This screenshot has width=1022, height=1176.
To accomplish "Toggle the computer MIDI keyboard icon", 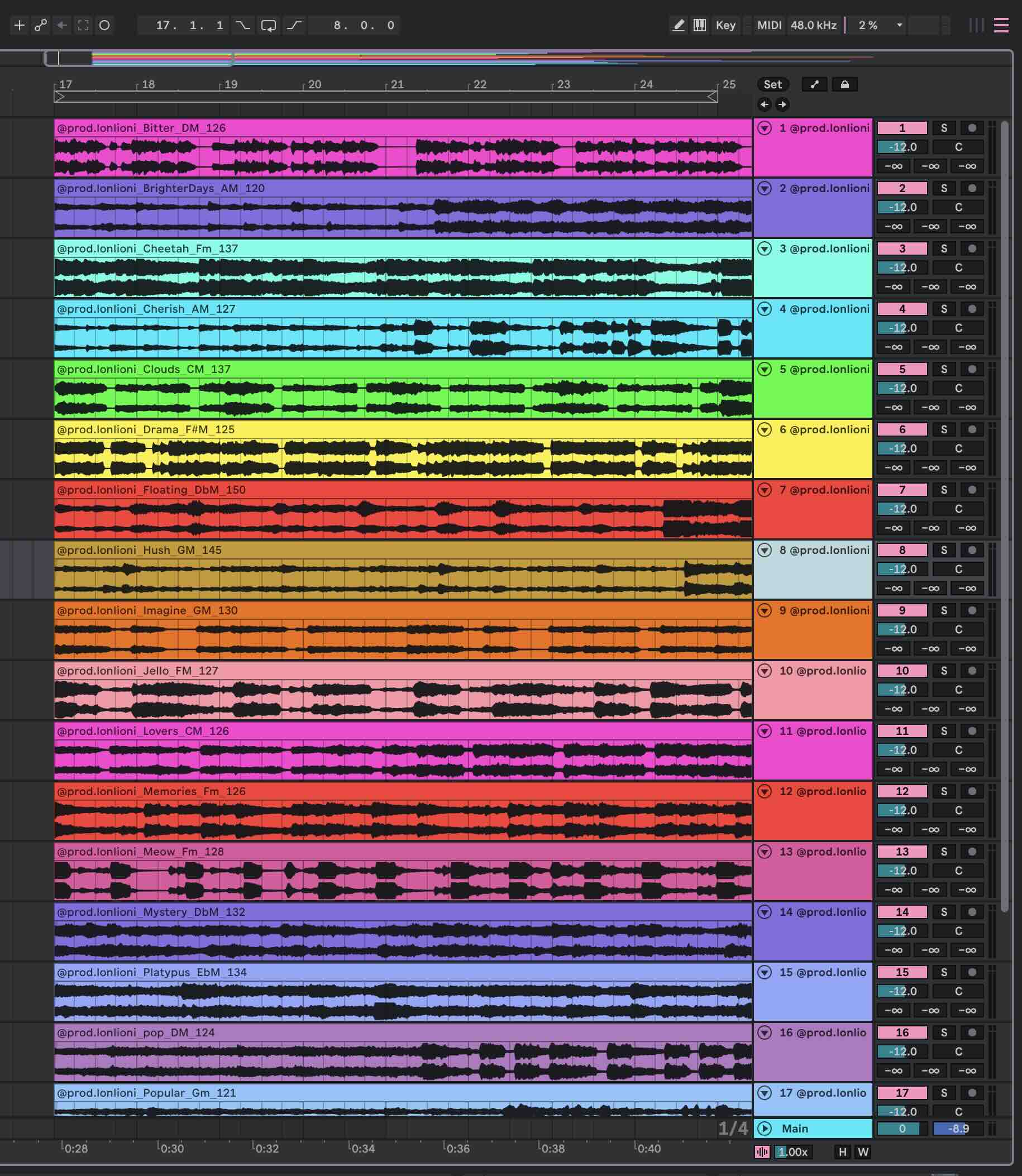I will pos(700,25).
